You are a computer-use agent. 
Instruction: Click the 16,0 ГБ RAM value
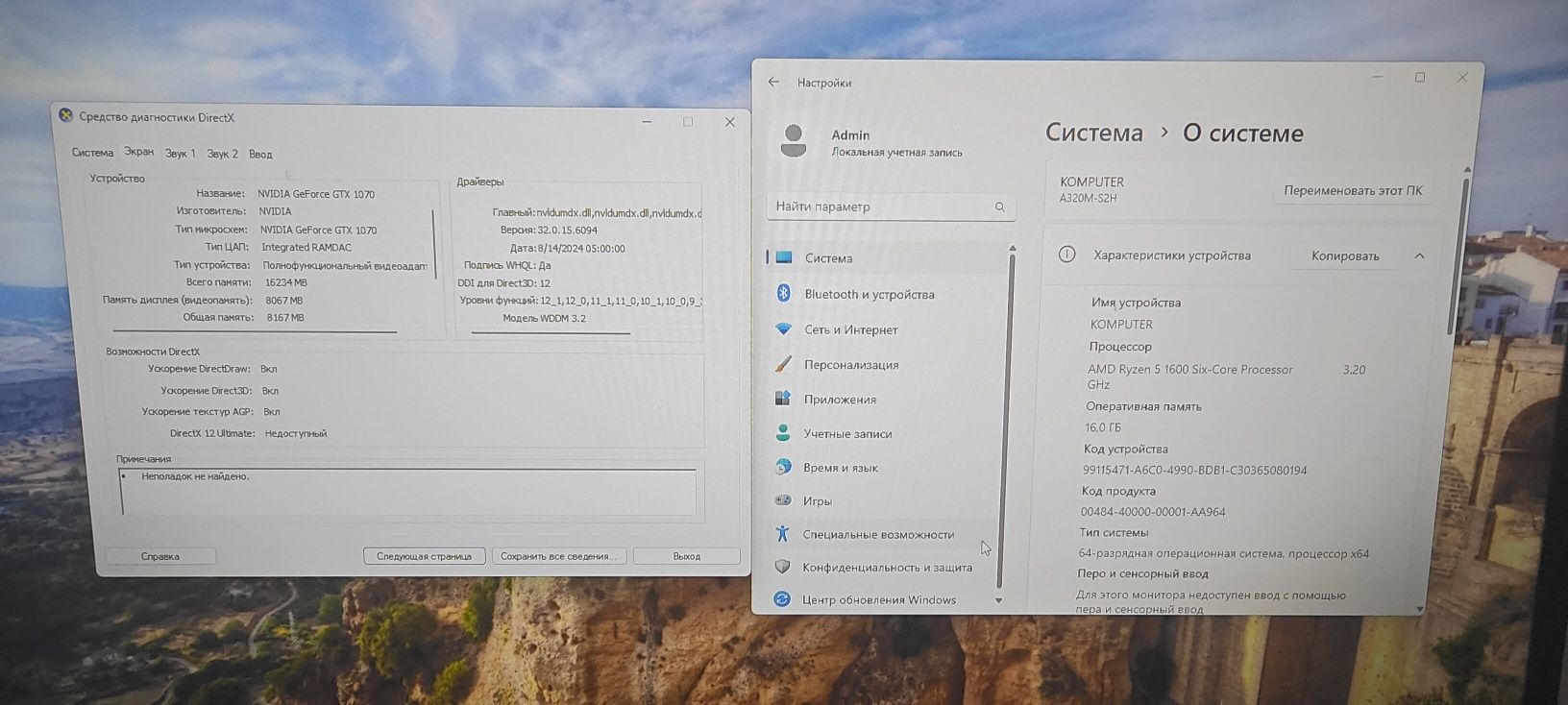(x=1103, y=427)
